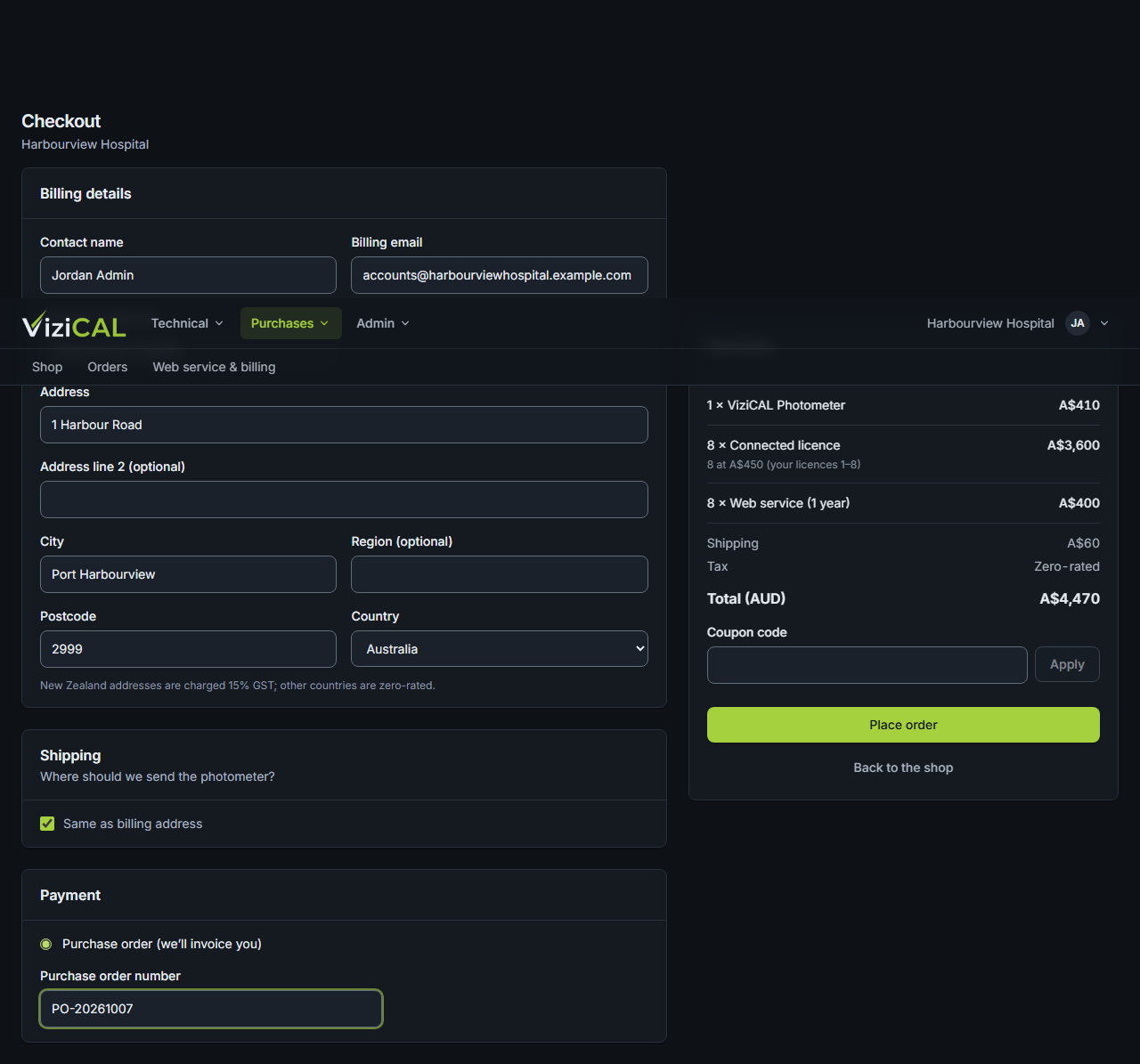The height and width of the screenshot is (1064, 1140).
Task: Click the Coupon code input
Action: 867,665
